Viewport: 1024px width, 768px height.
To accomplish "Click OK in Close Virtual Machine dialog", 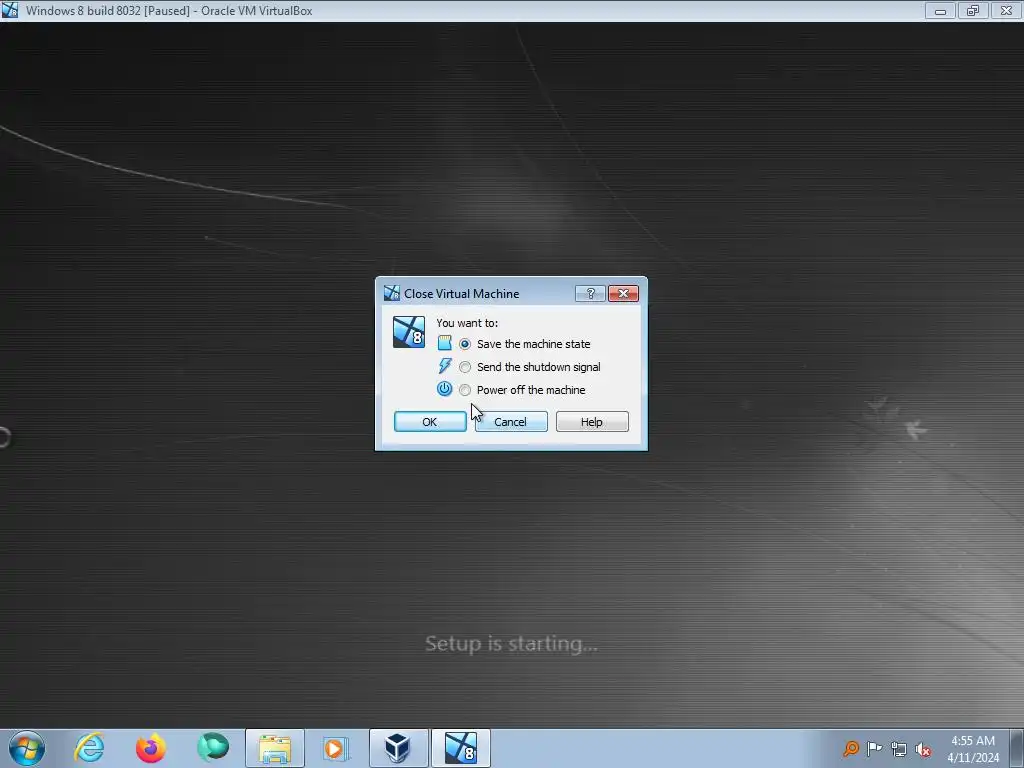I will click(430, 422).
